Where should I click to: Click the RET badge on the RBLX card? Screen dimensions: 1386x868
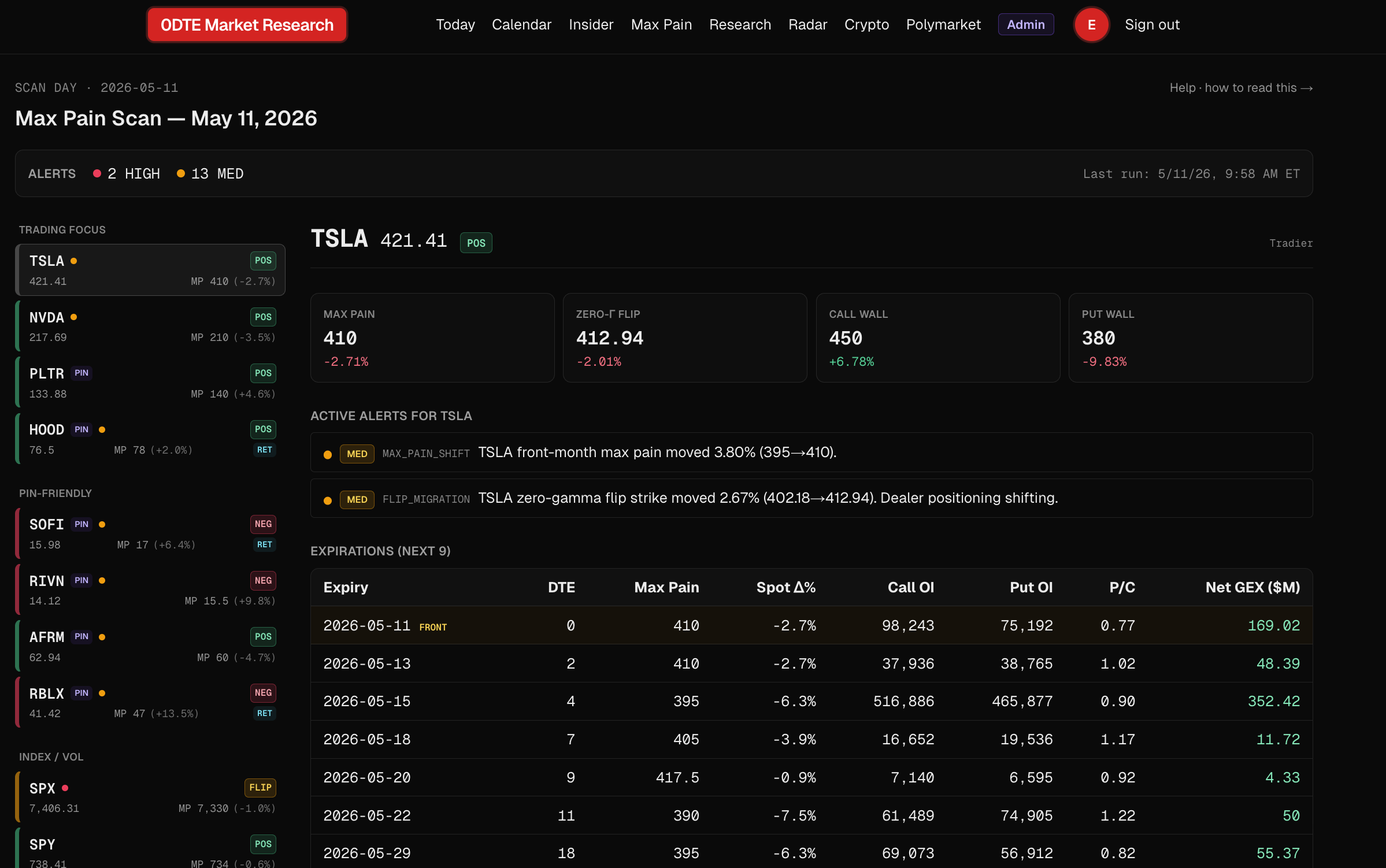tap(265, 713)
